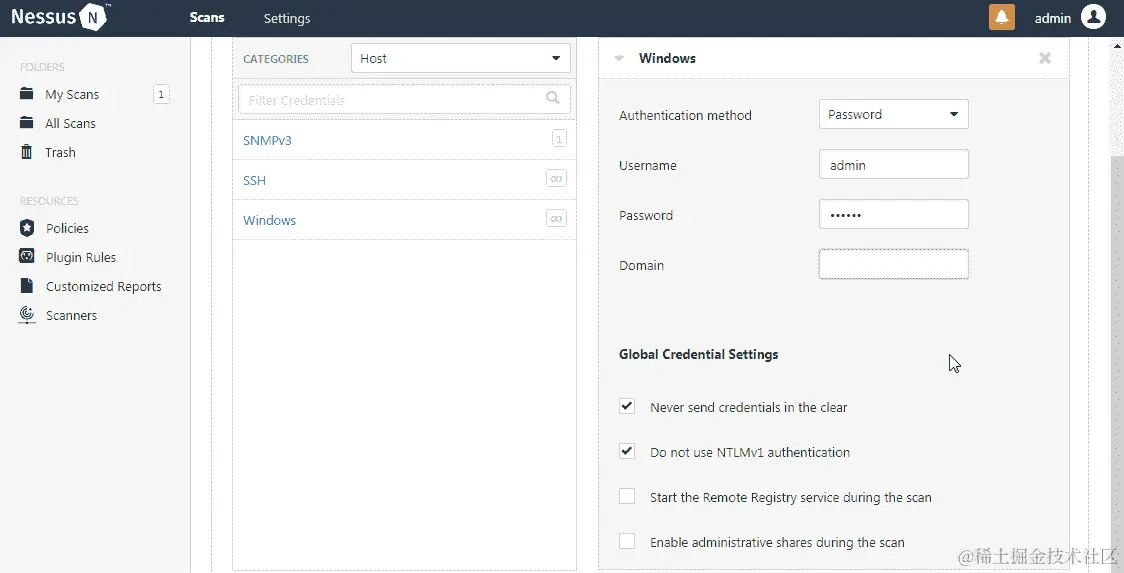Select the SSH credential type
This screenshot has height=573, width=1124.
(x=255, y=180)
